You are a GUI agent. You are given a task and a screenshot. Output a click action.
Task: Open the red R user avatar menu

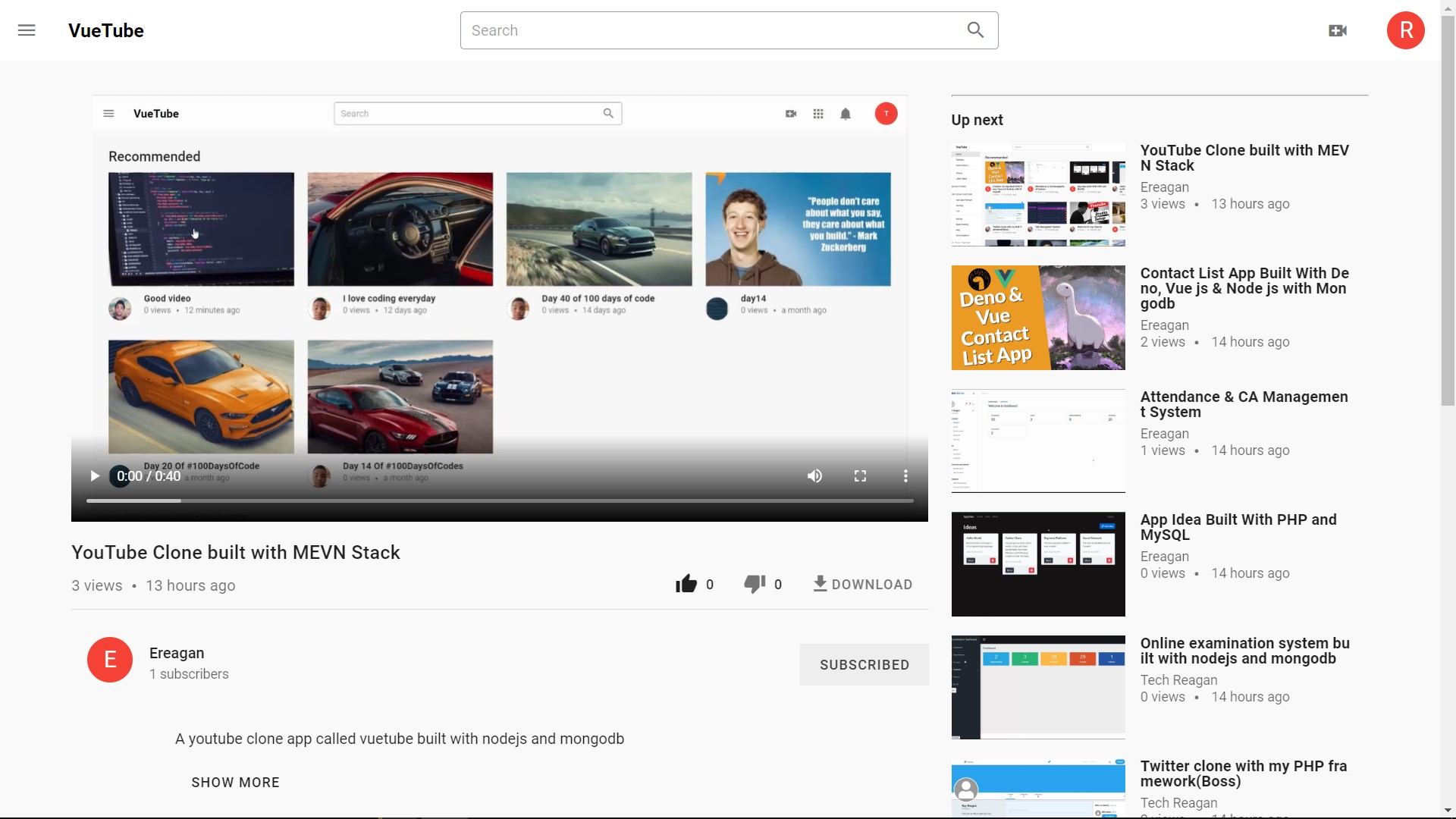[1405, 30]
